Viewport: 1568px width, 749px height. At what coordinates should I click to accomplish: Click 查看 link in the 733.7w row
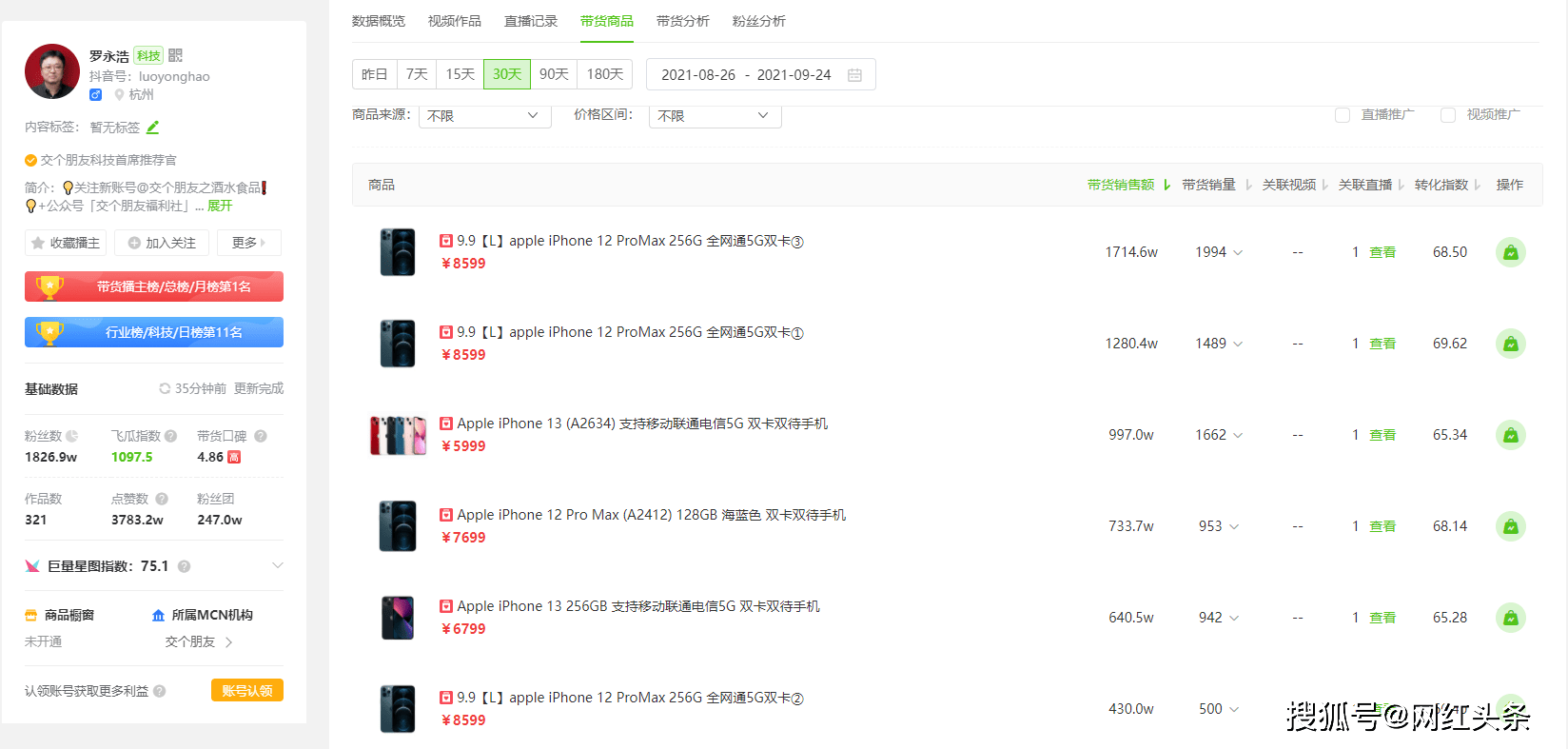(x=1382, y=526)
